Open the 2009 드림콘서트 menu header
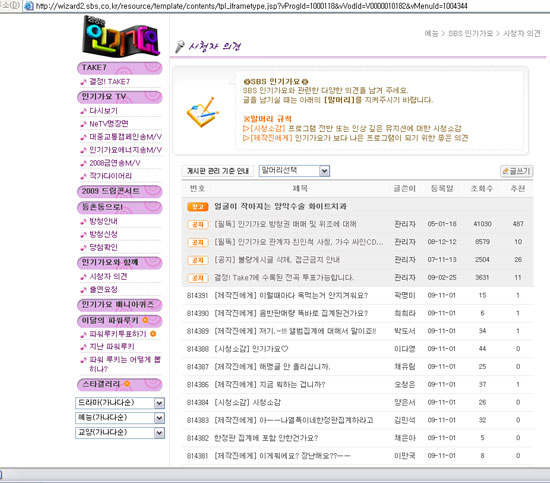Viewport: 550px width, 483px height. [x=120, y=191]
